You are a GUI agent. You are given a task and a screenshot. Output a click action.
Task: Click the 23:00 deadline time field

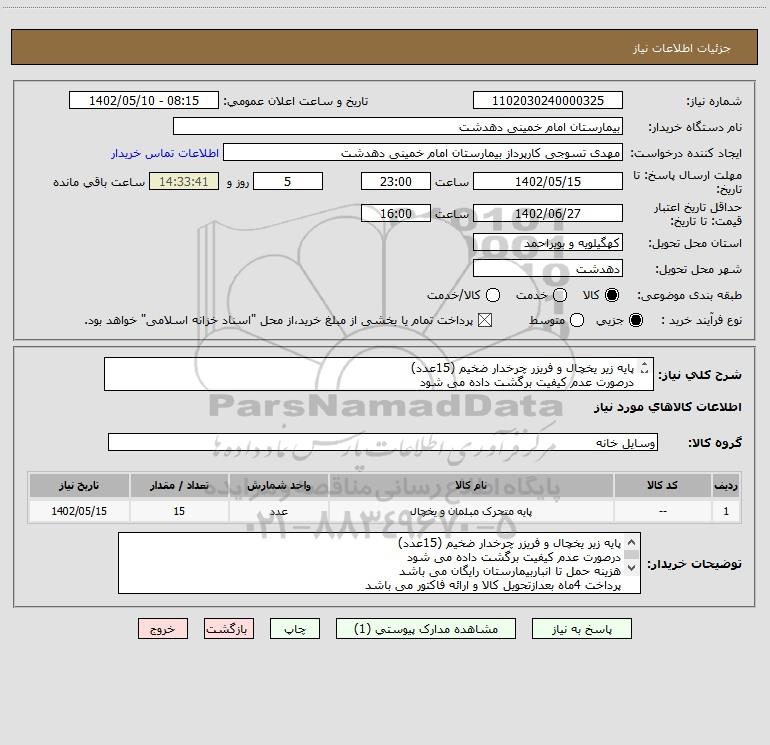[396, 181]
